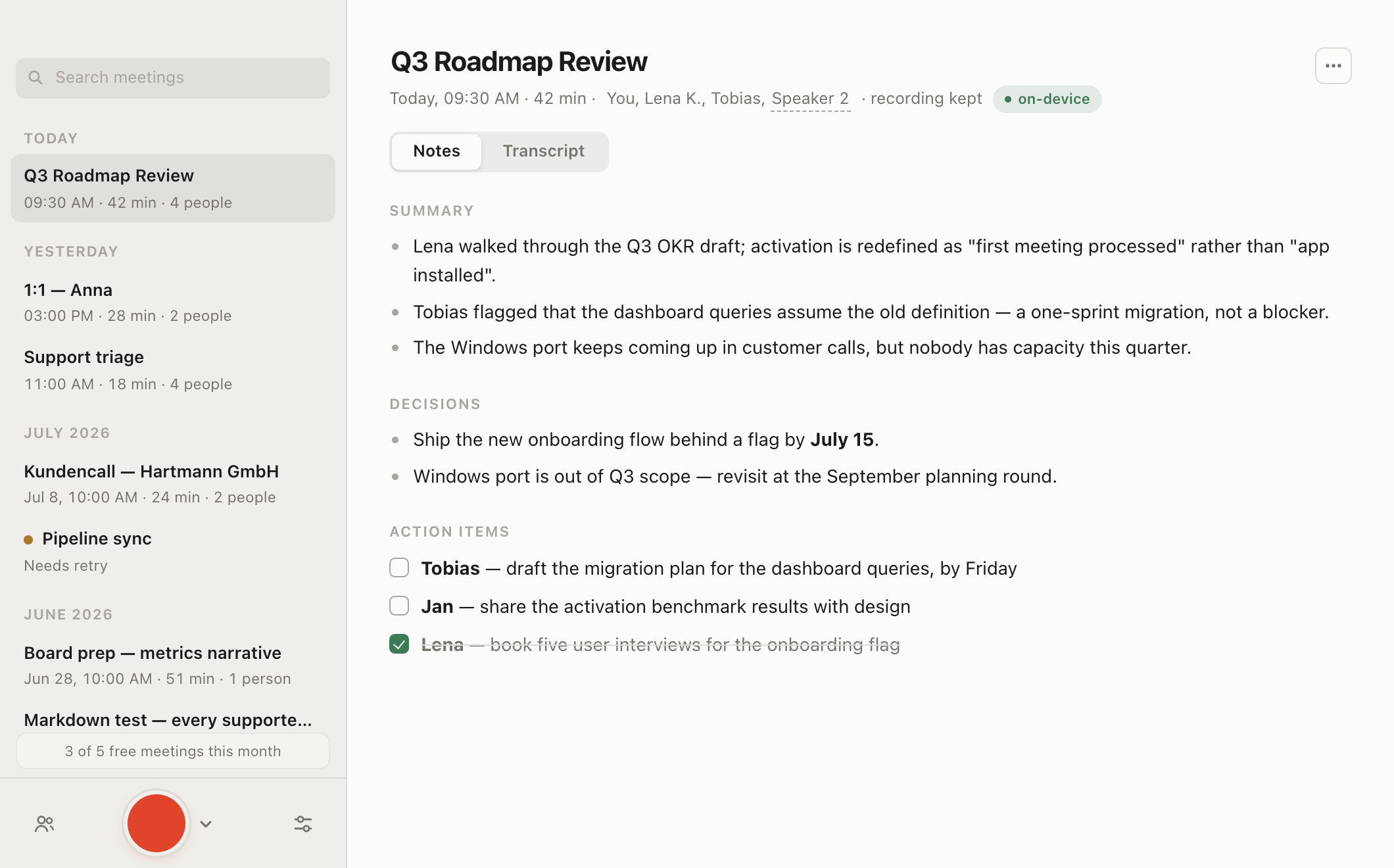Check off Tobias migration plan item
The image size is (1394, 868).
[399, 567]
